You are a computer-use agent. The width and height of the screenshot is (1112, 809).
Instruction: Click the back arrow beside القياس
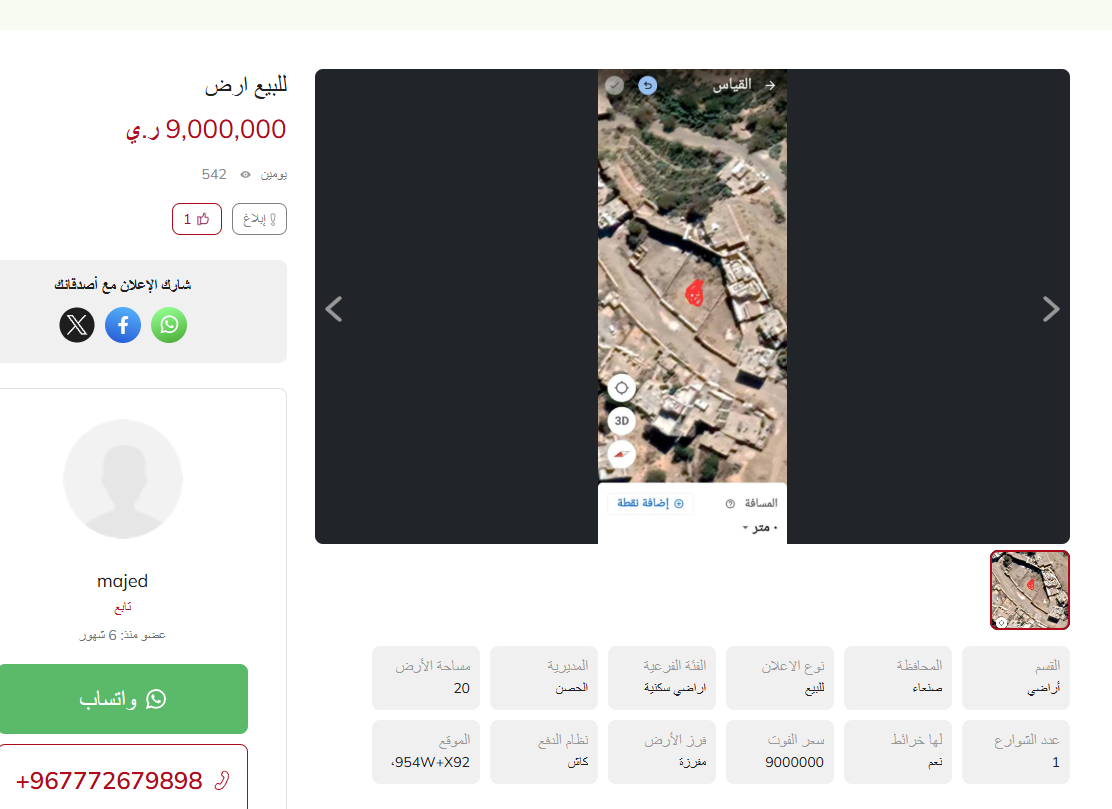pyautogui.click(x=770, y=85)
